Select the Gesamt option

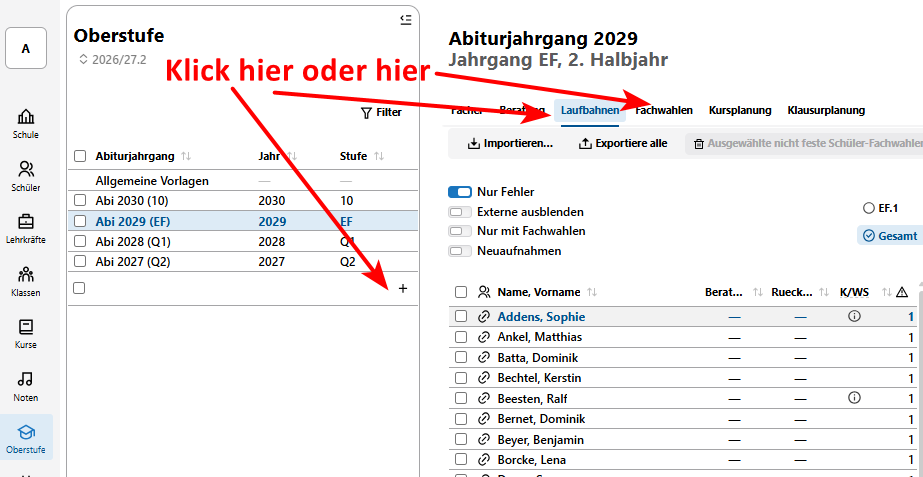889,236
